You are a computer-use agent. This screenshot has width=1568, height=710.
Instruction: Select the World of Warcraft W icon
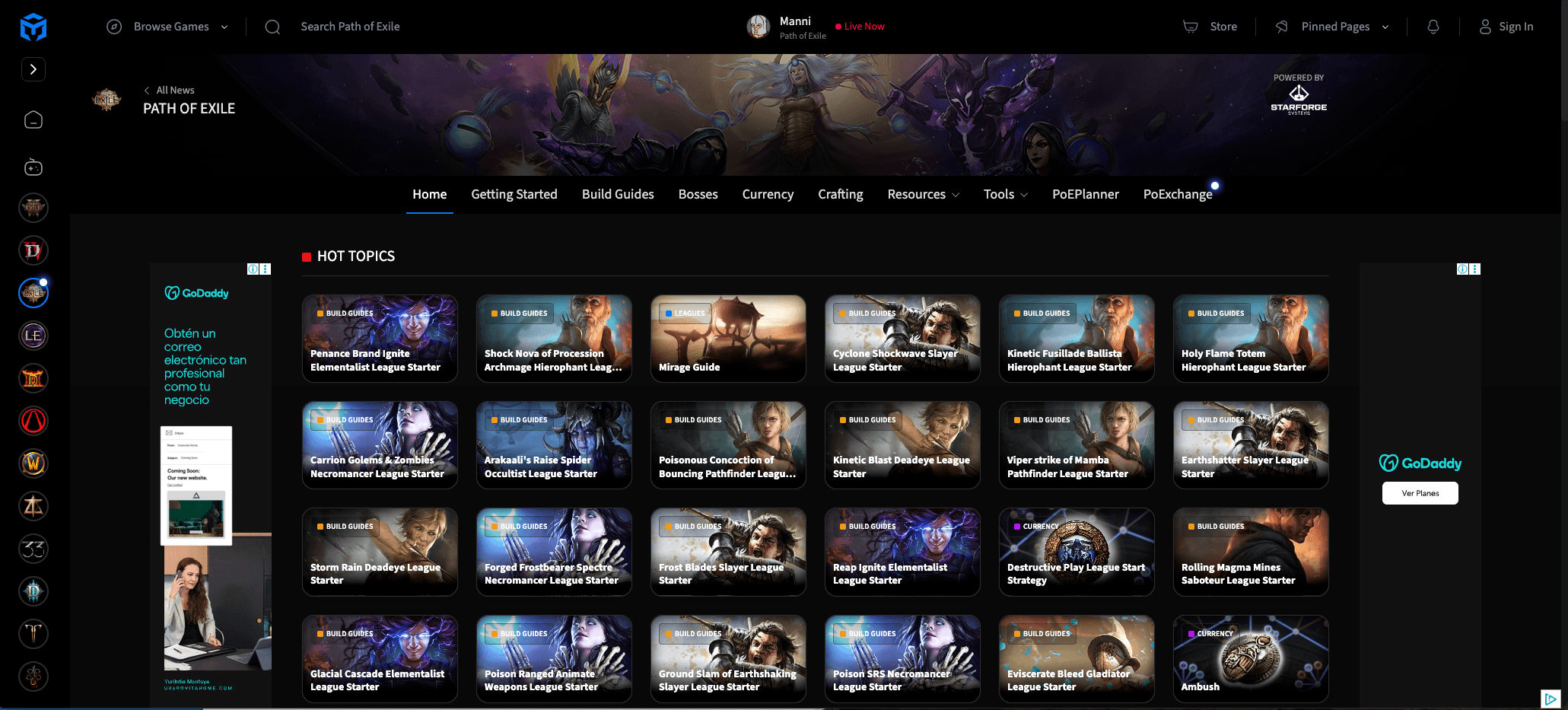(x=33, y=463)
